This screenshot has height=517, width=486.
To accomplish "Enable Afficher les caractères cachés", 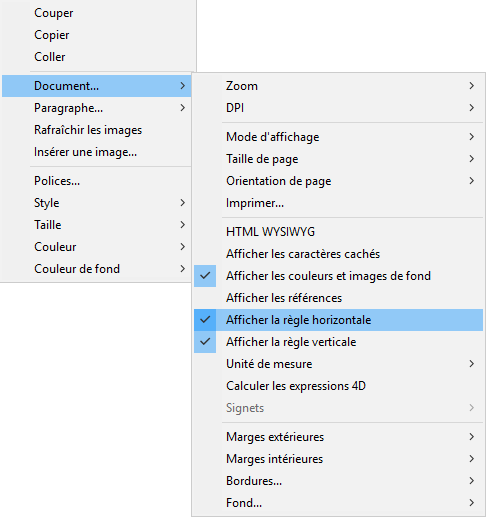I will point(338,254).
